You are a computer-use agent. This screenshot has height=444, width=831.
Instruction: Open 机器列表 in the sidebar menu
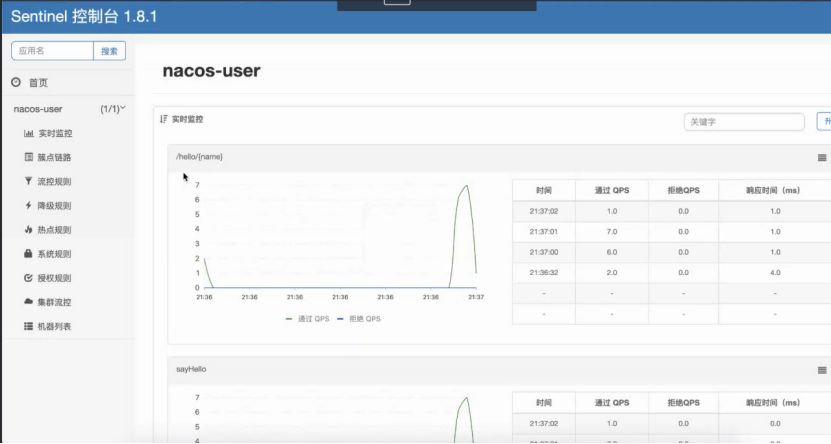(54, 327)
